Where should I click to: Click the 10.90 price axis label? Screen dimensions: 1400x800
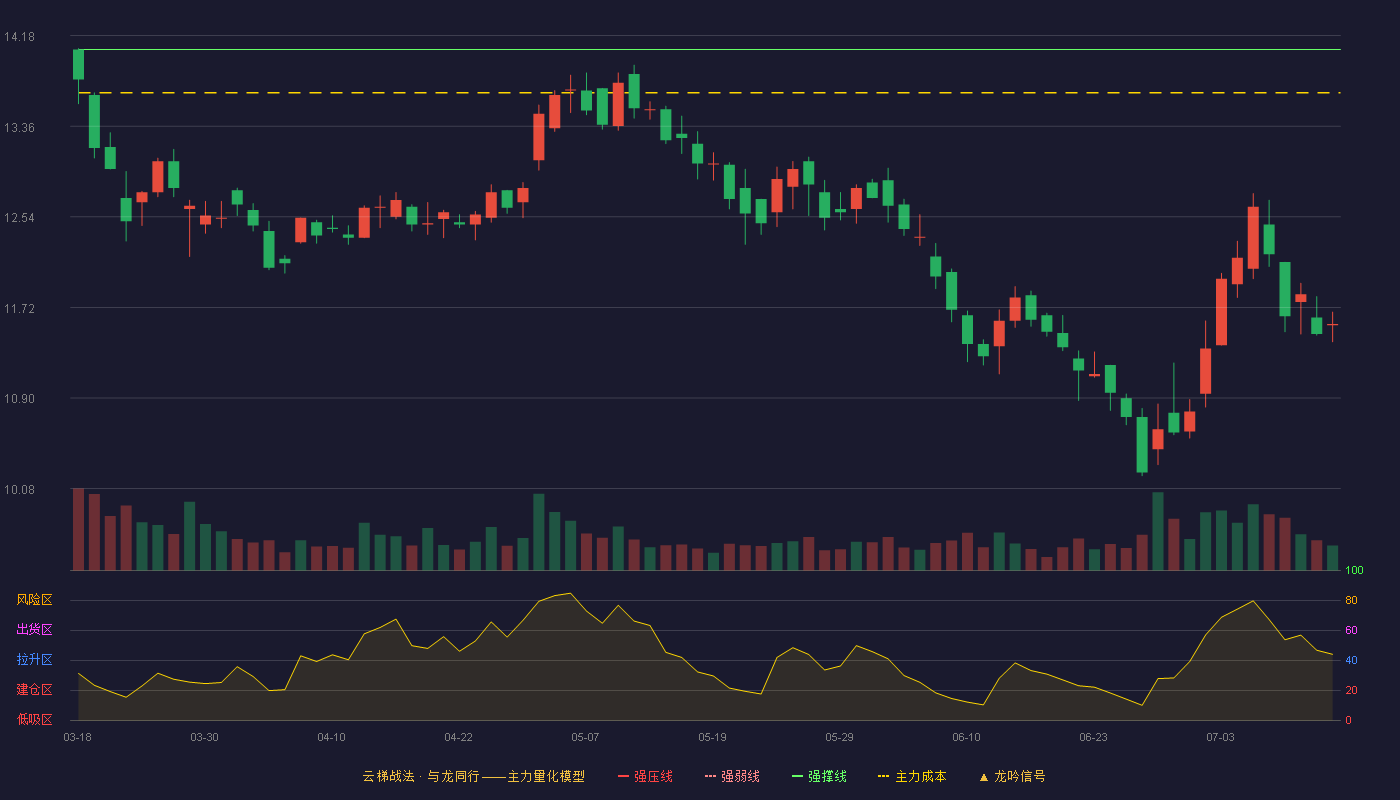19,399
